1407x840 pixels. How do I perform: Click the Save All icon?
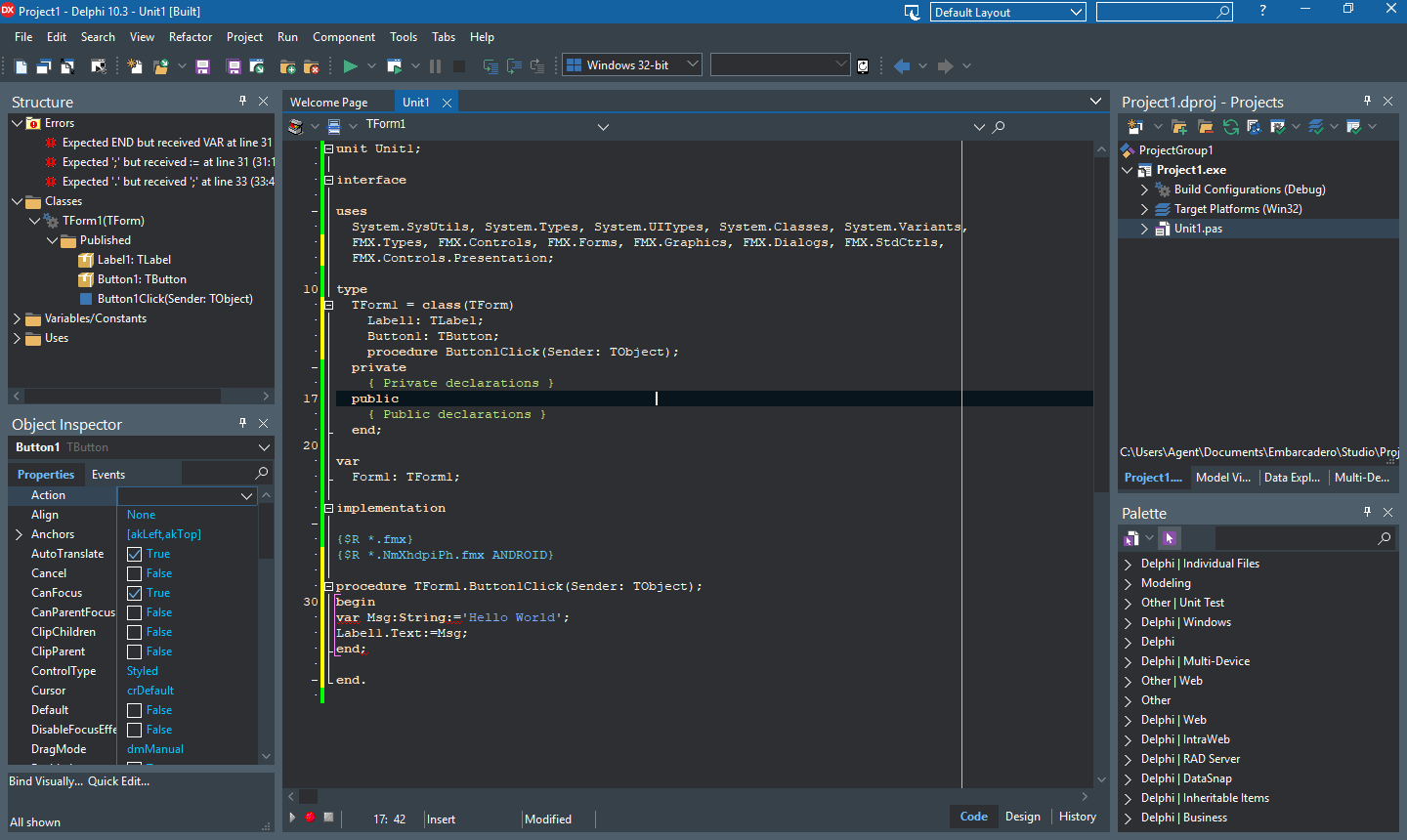point(234,66)
